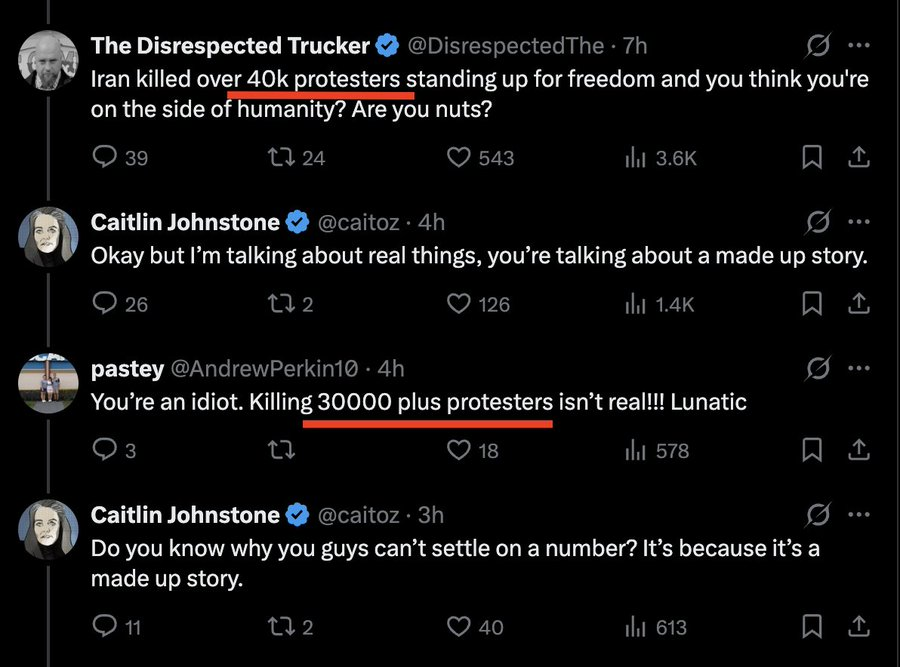Bookmark Caitlin's 'settle on a number' tweet

(812, 627)
